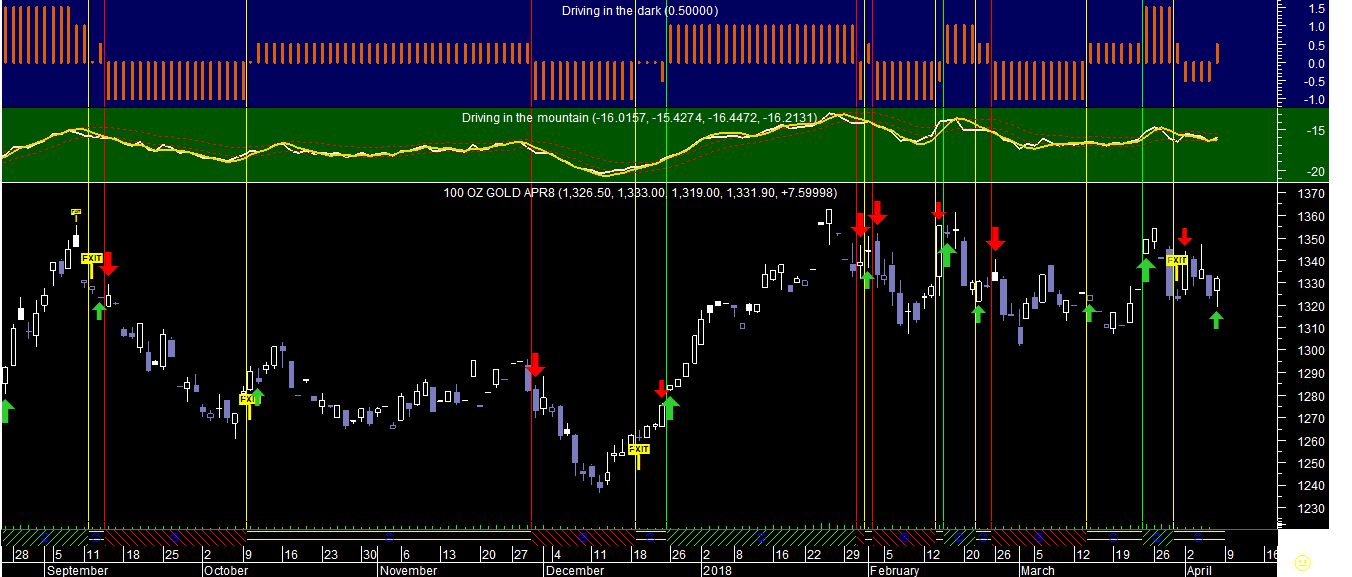Click the October month label

(x=226, y=570)
